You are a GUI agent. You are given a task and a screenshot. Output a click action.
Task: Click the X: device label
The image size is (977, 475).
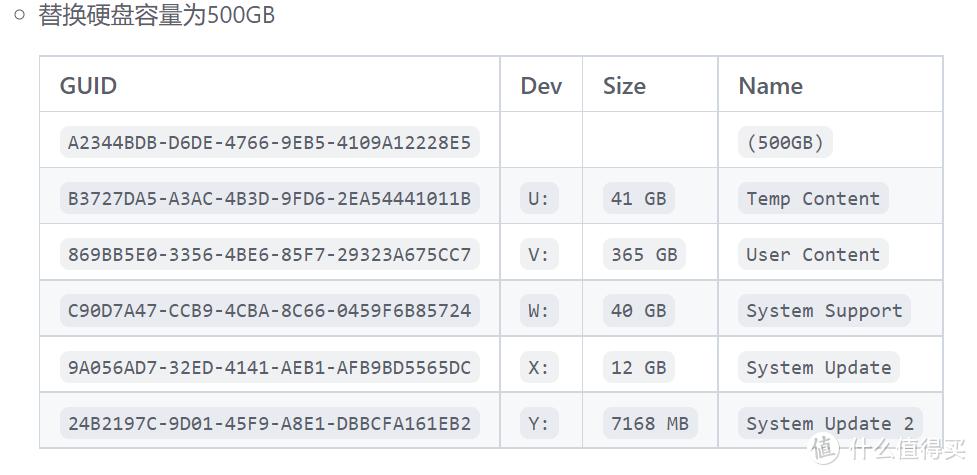pyautogui.click(x=538, y=367)
